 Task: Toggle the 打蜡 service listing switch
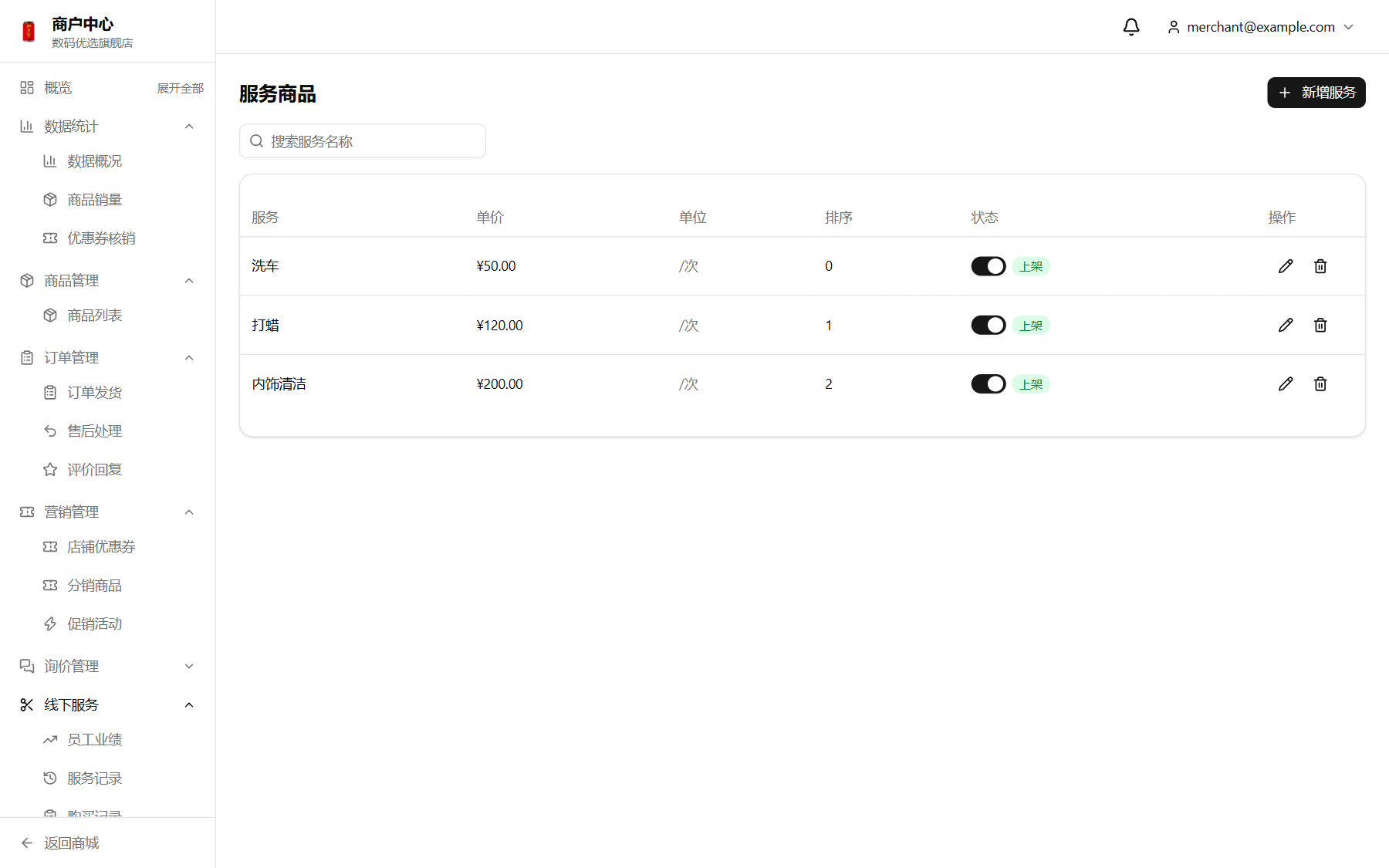click(989, 325)
